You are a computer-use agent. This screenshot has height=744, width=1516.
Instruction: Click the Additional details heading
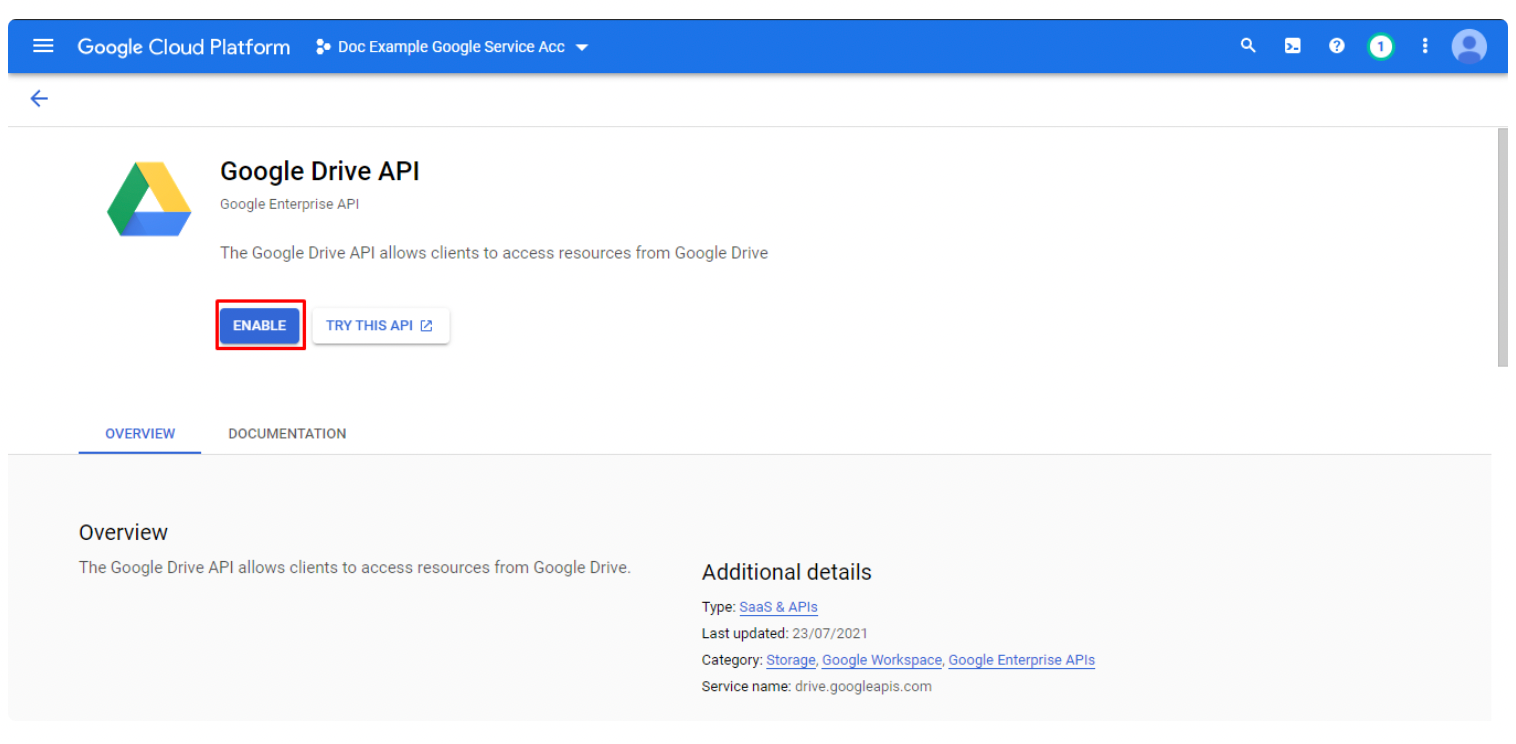coord(786,572)
